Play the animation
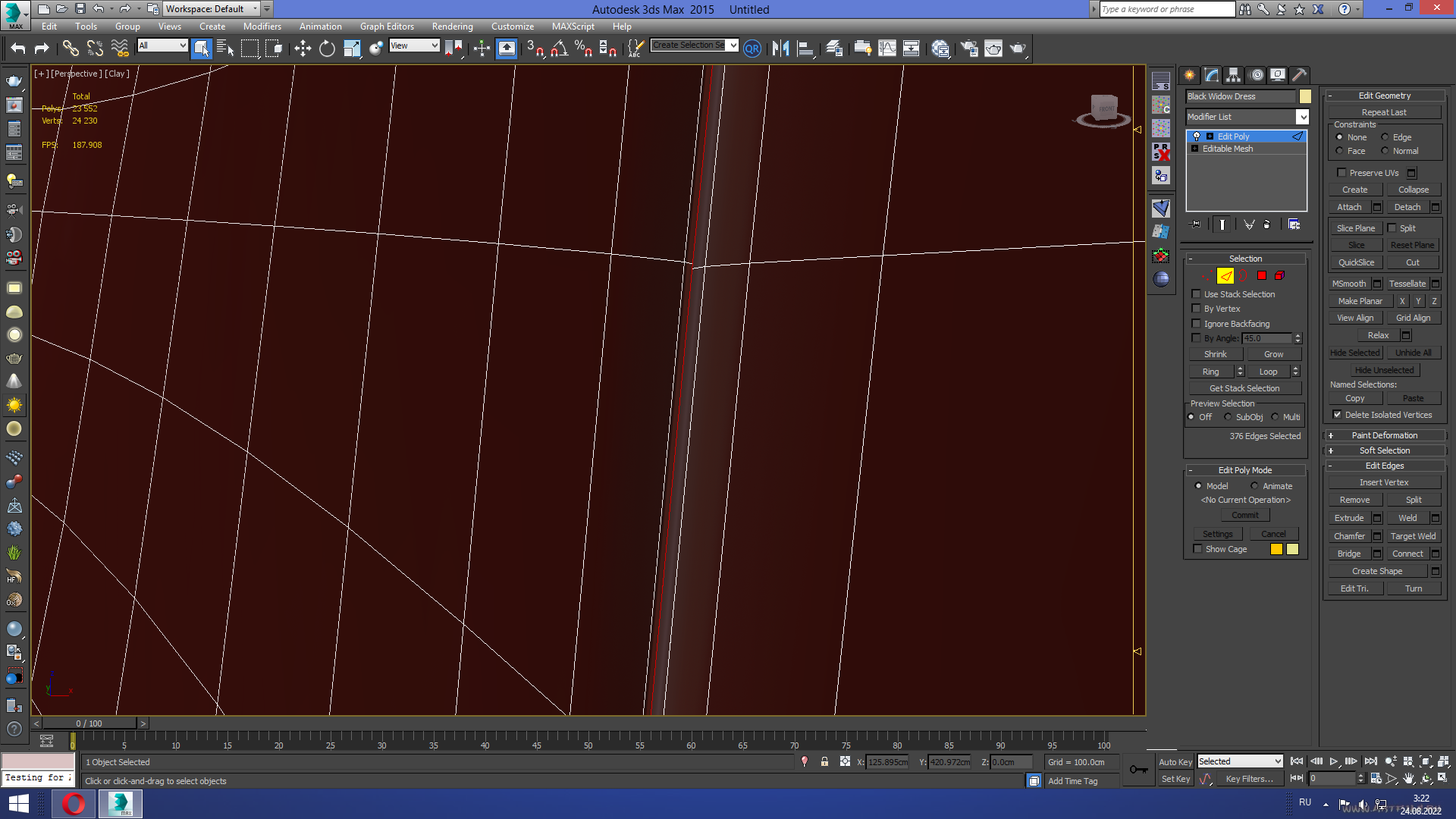The height and width of the screenshot is (819, 1456). click(1333, 761)
